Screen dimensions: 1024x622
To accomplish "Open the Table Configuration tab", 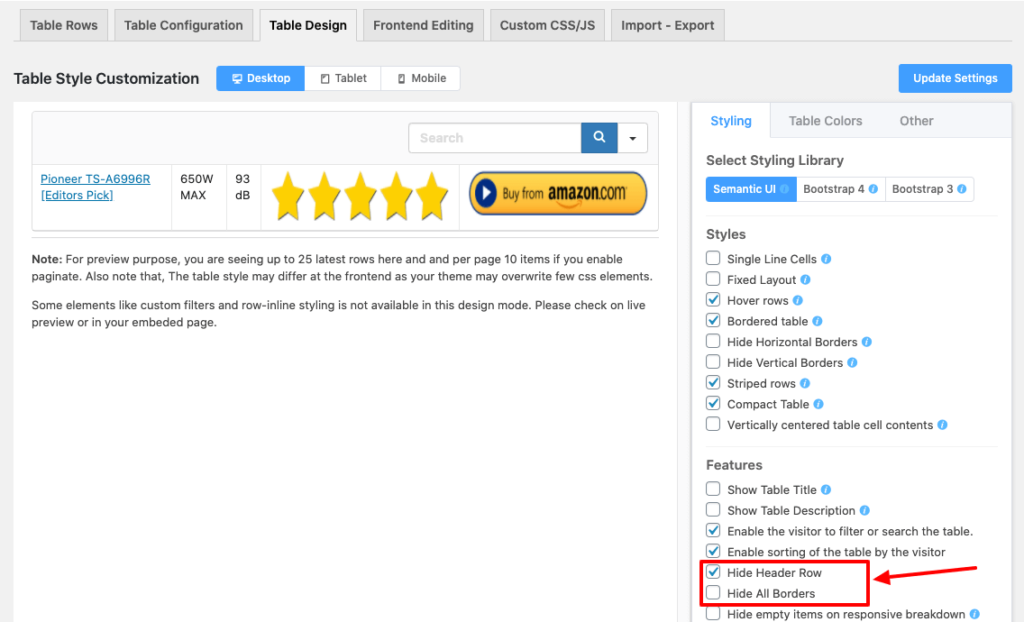I will 183,25.
